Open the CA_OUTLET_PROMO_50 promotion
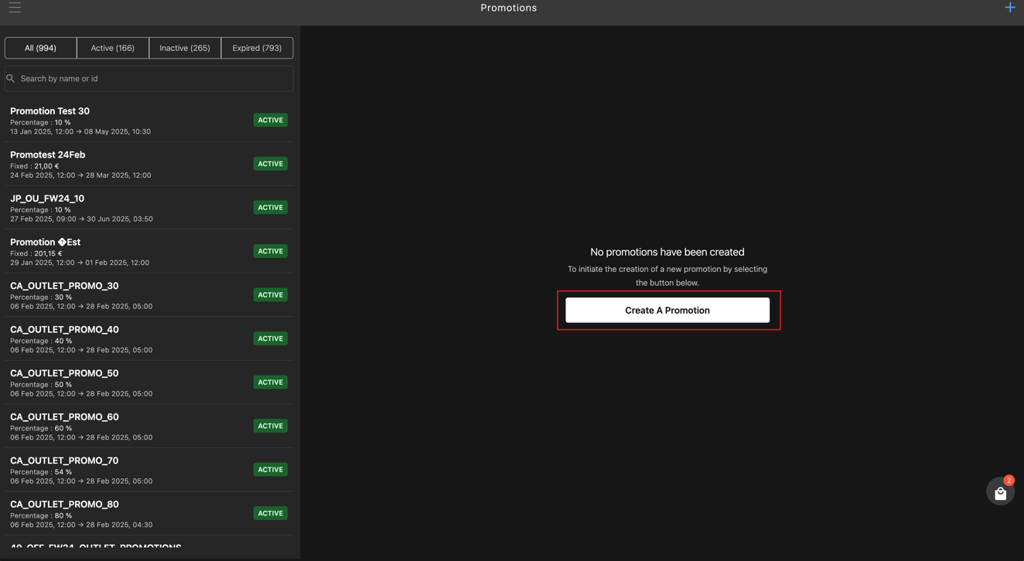The height and width of the screenshot is (561, 1024). coord(149,383)
